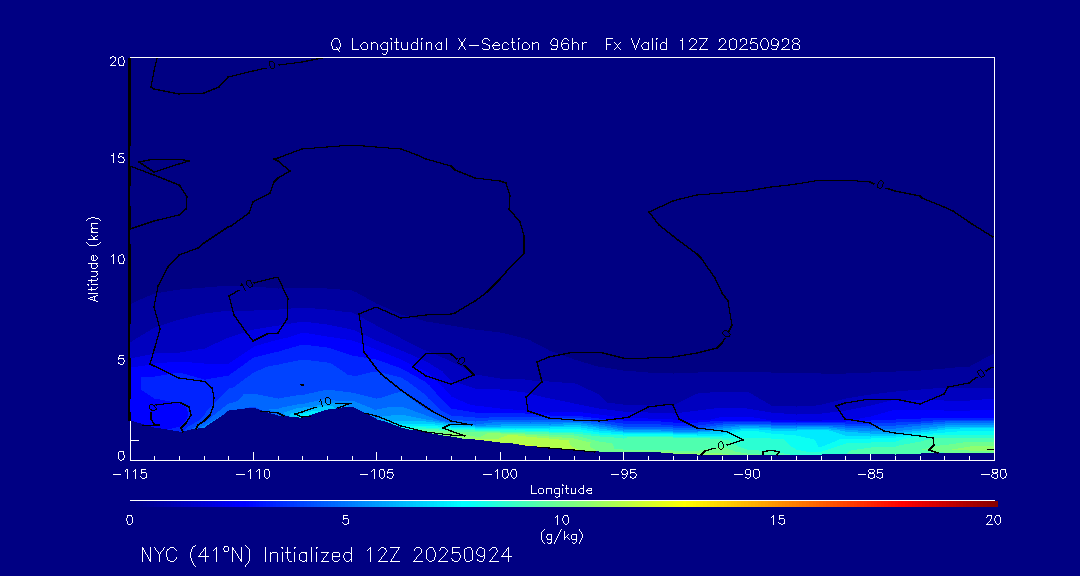The image size is (1080, 576).
Task: Click the '20' altitude axis tick label
Action: point(116,61)
